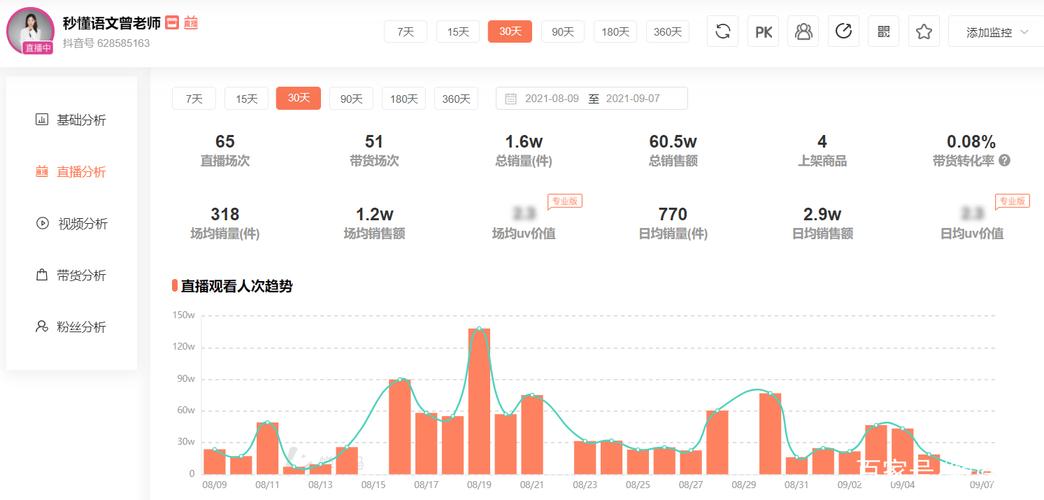Image resolution: width=1044 pixels, height=500 pixels.
Task: Choose 30天 in the lower filter row
Action: 298,99
